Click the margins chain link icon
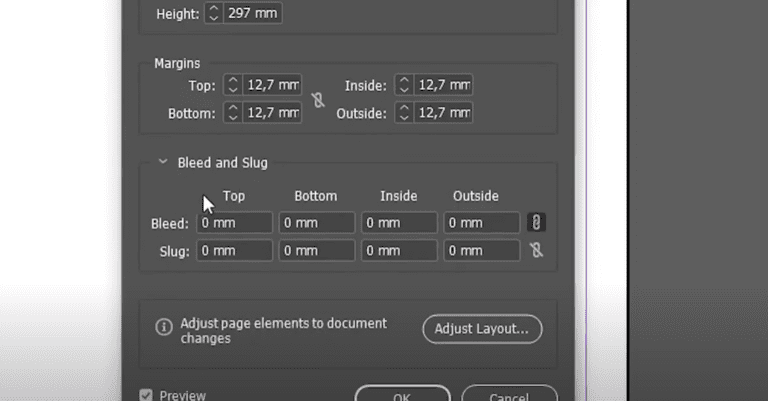Viewport: 768px width, 401px height. [318, 100]
